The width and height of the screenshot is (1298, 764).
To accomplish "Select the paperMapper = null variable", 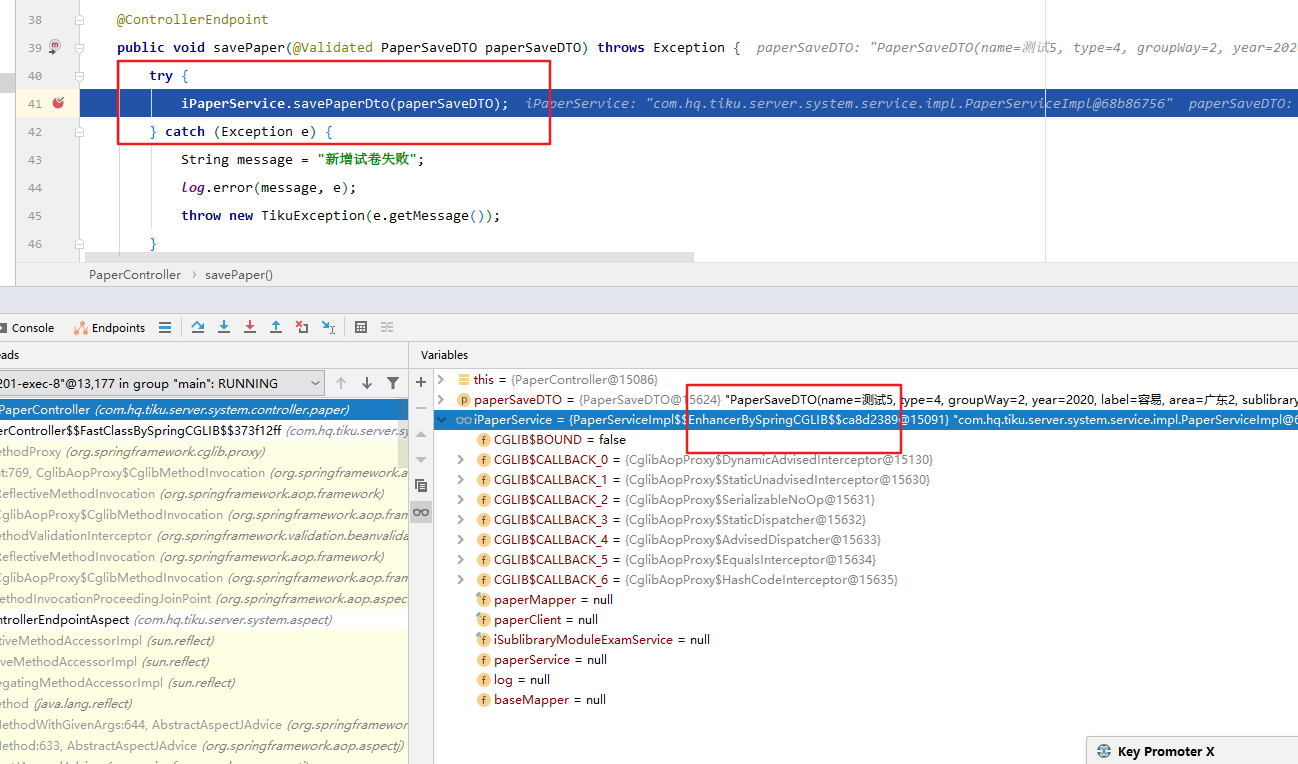I will coord(553,600).
